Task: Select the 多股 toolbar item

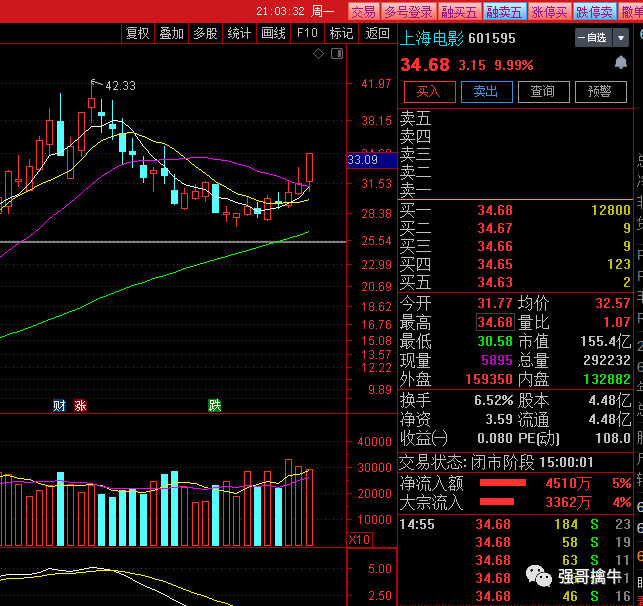Action: coord(205,33)
